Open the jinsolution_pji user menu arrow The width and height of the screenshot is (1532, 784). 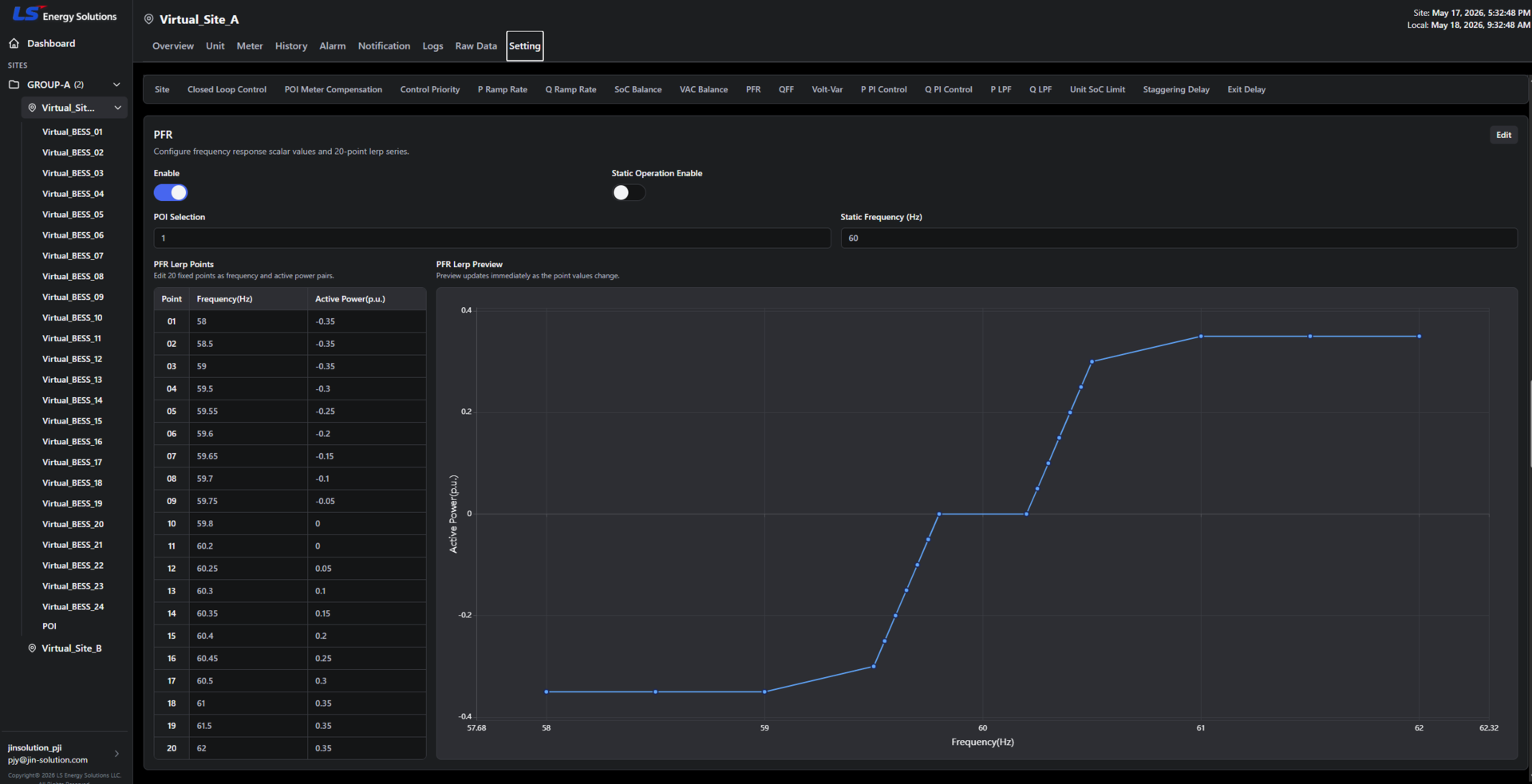pos(116,754)
